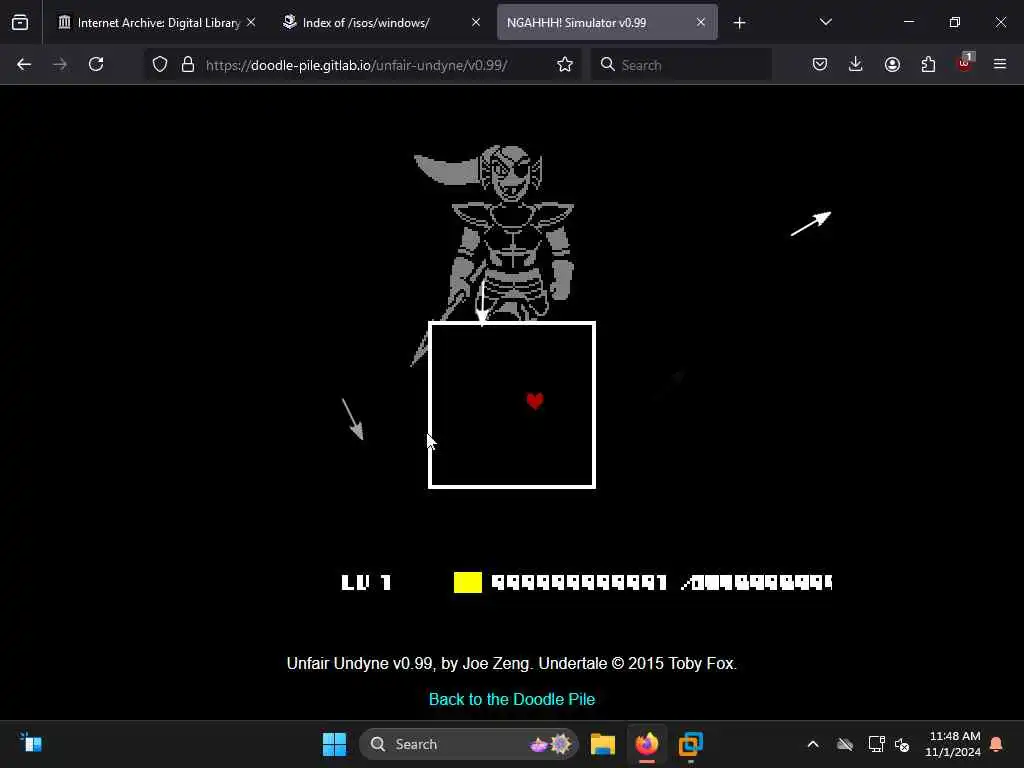Open File Explorer from the taskbar
Viewport: 1024px width, 768px height.
tap(603, 744)
